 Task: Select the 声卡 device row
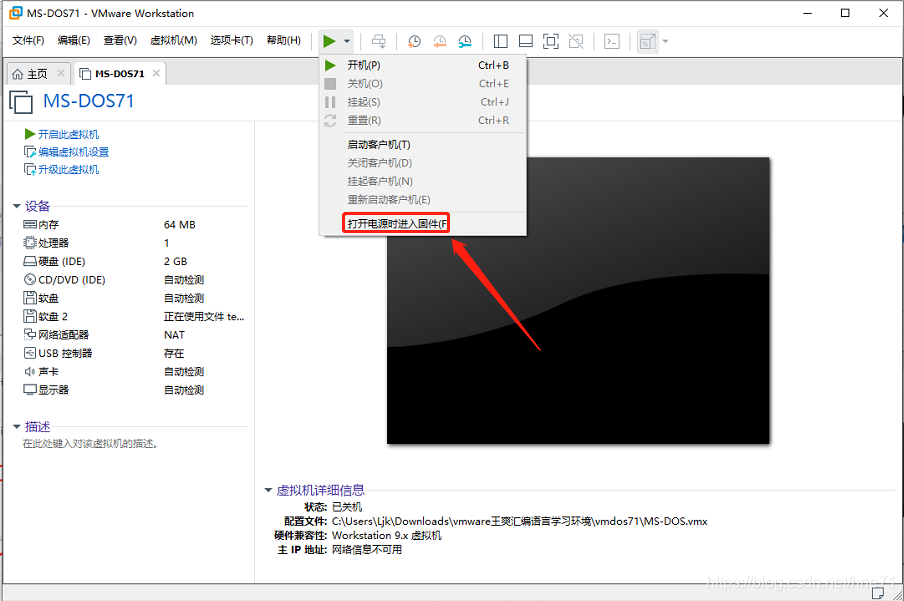134,372
